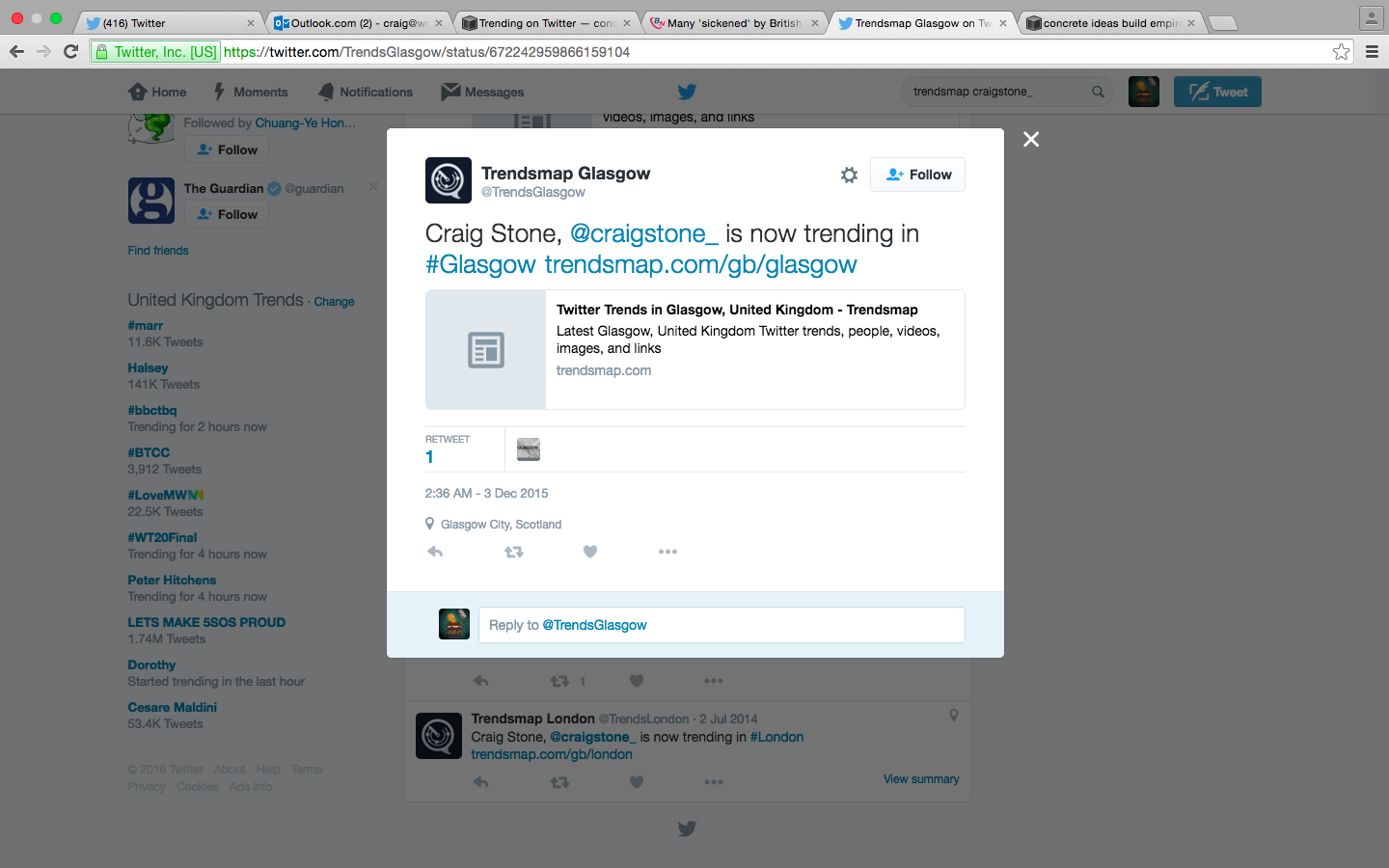This screenshot has width=1389, height=868.
Task: Expand View summary on the Trendsmap London tweet
Action: tap(921, 779)
